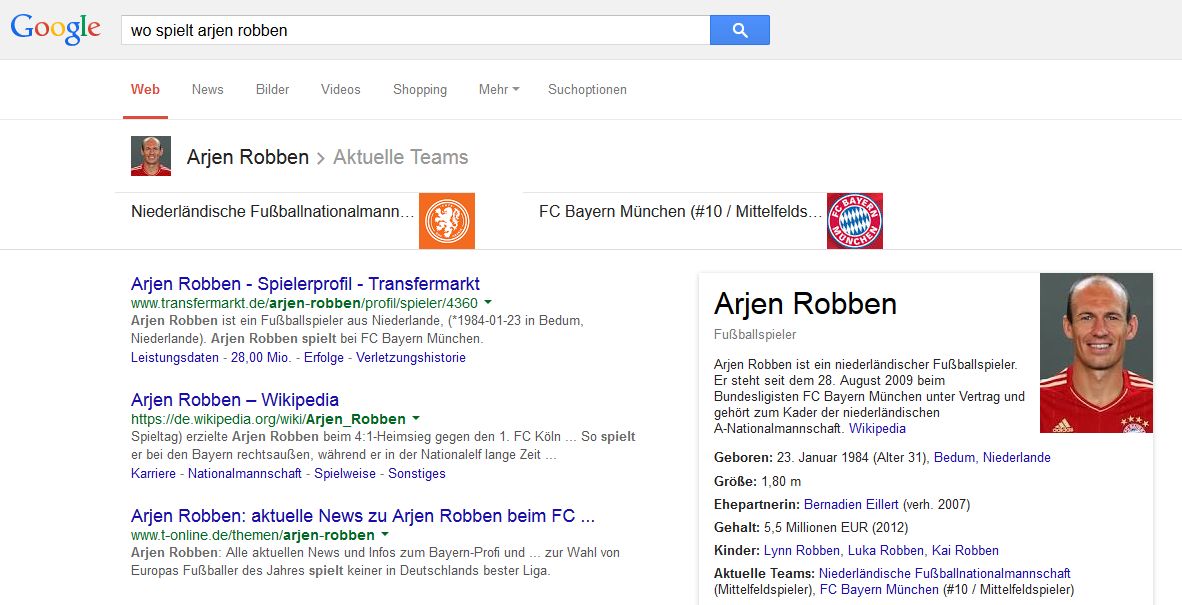
Task: Open Luka Robben link
Action: click(886, 550)
